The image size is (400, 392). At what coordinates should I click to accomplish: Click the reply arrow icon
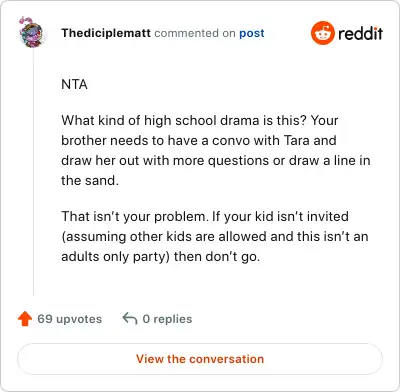point(130,319)
